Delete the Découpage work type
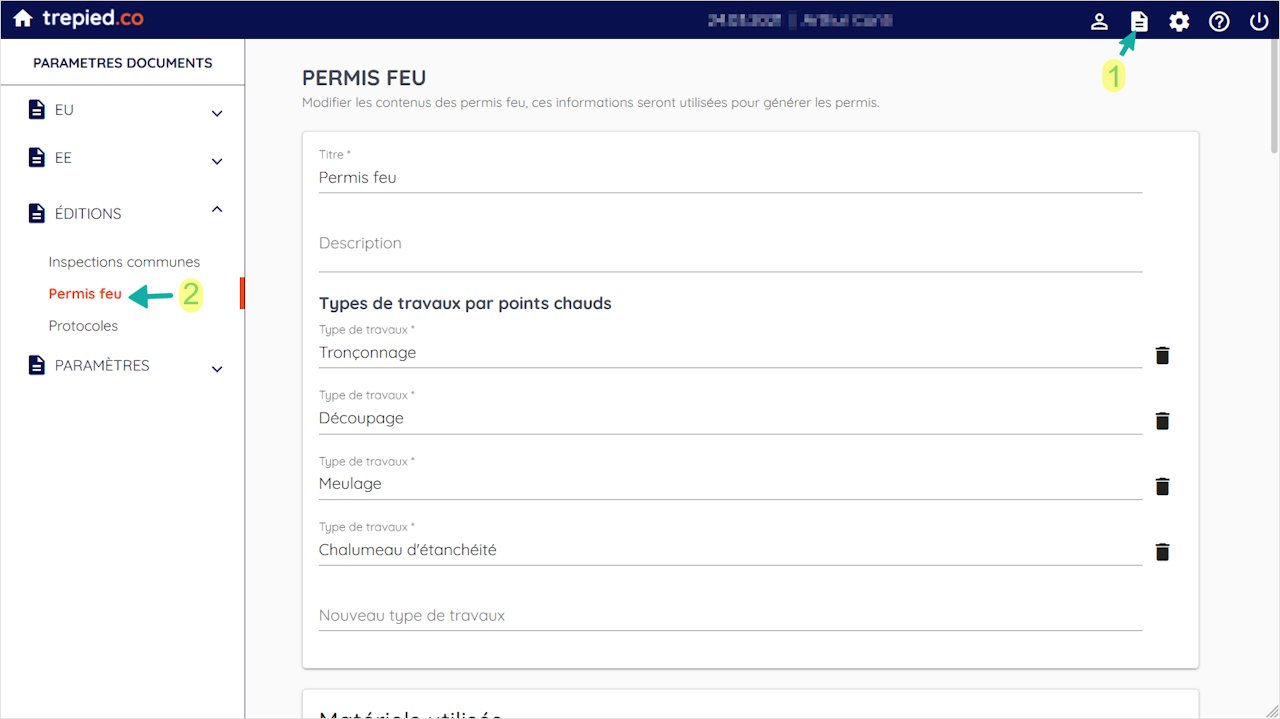1280x719 pixels. (1162, 421)
